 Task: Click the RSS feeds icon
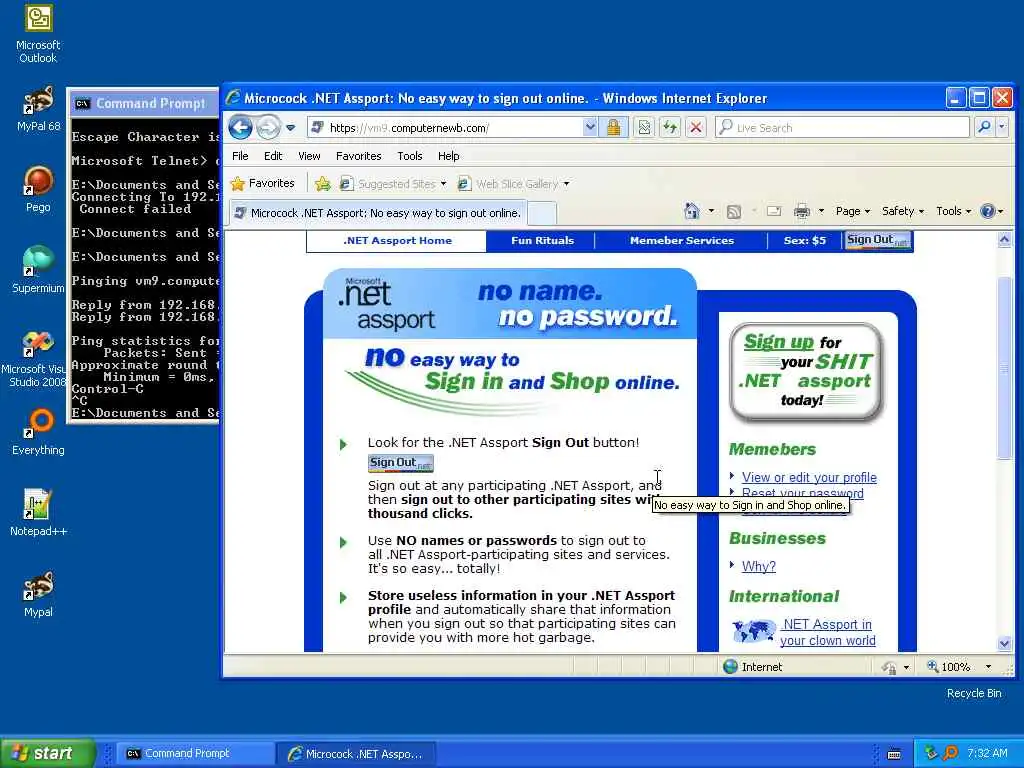coord(734,211)
